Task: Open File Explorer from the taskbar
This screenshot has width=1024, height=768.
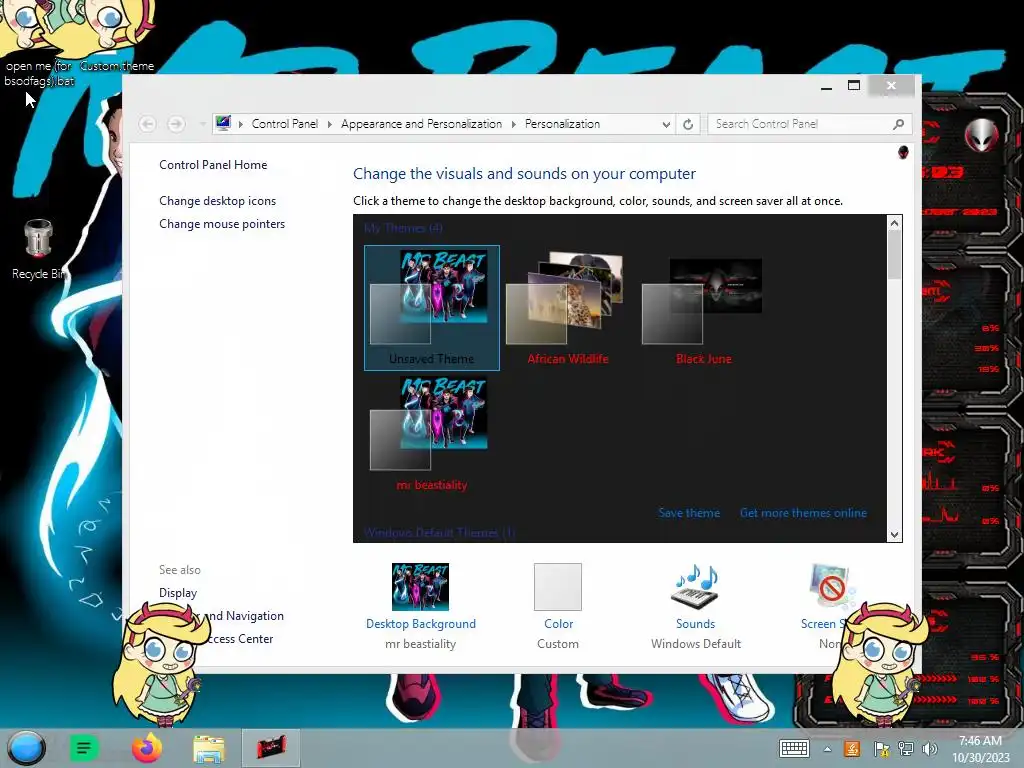Action: point(209,748)
